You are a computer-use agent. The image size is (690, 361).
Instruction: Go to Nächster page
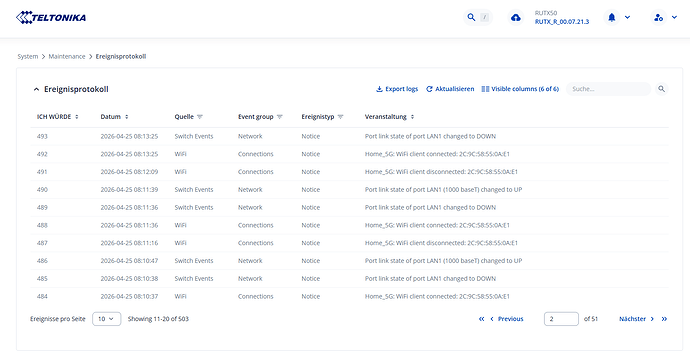pyautogui.click(x=636, y=319)
